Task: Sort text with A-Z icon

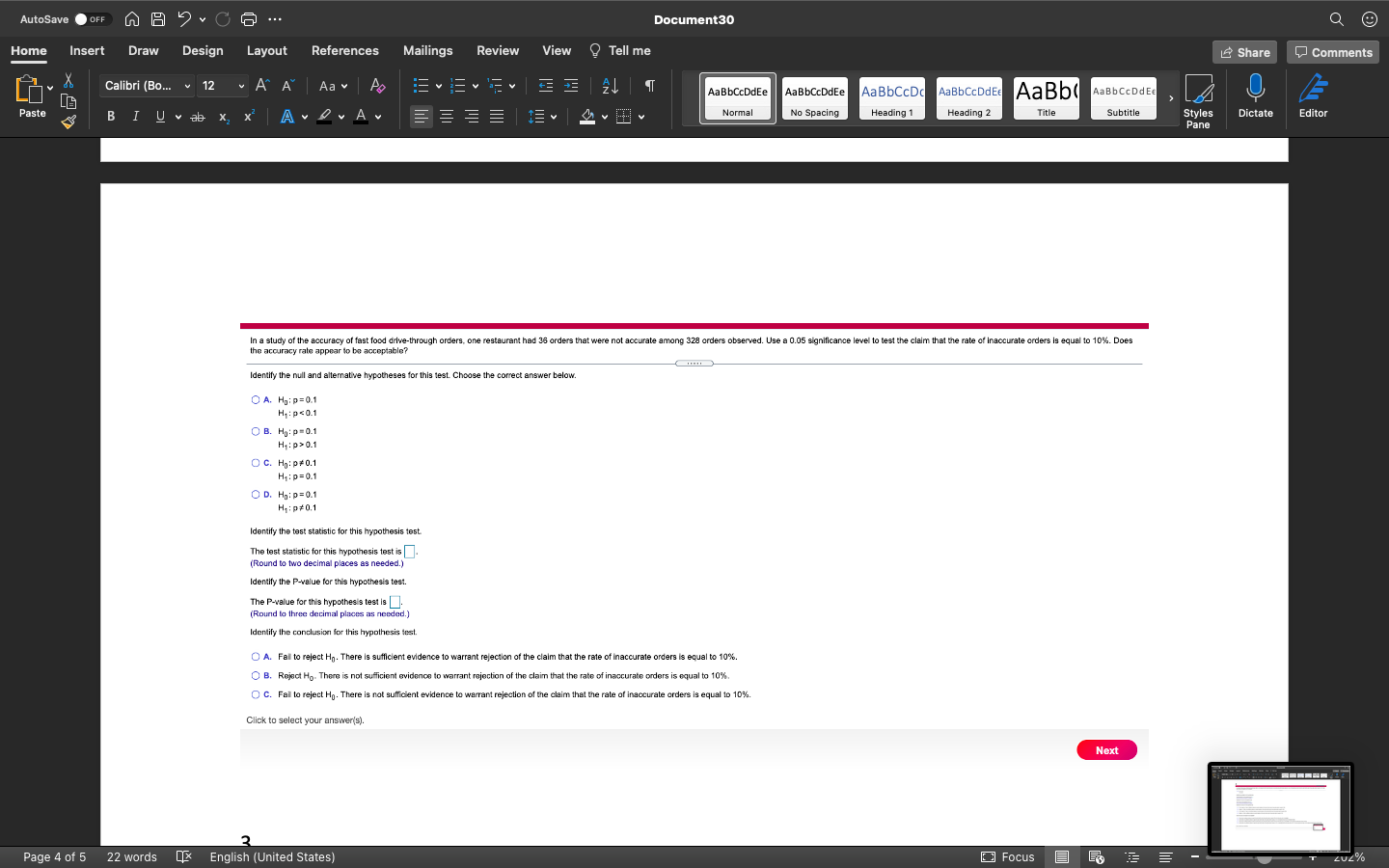Action: point(611,86)
